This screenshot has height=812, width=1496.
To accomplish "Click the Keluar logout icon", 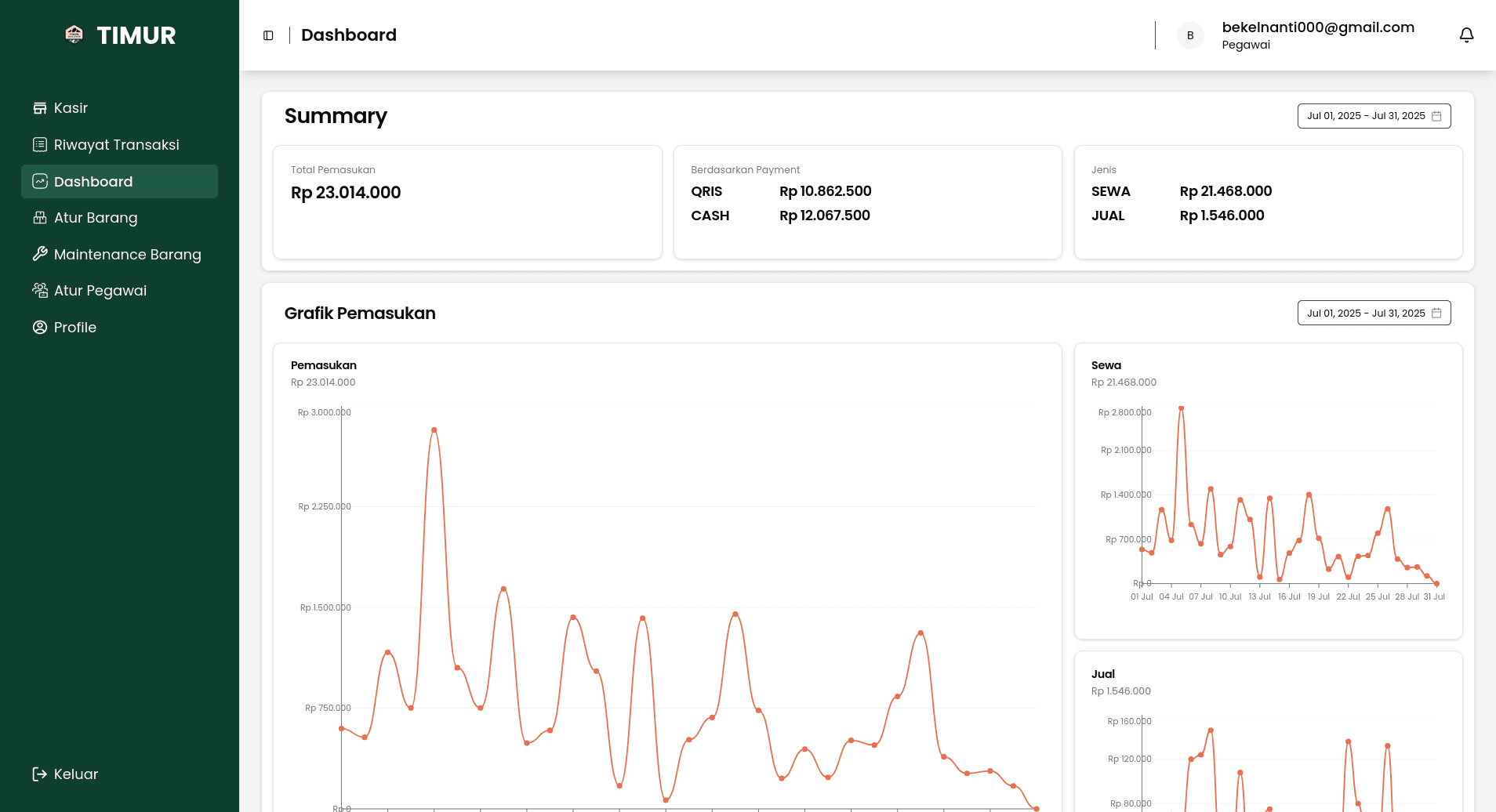I will click(x=40, y=774).
